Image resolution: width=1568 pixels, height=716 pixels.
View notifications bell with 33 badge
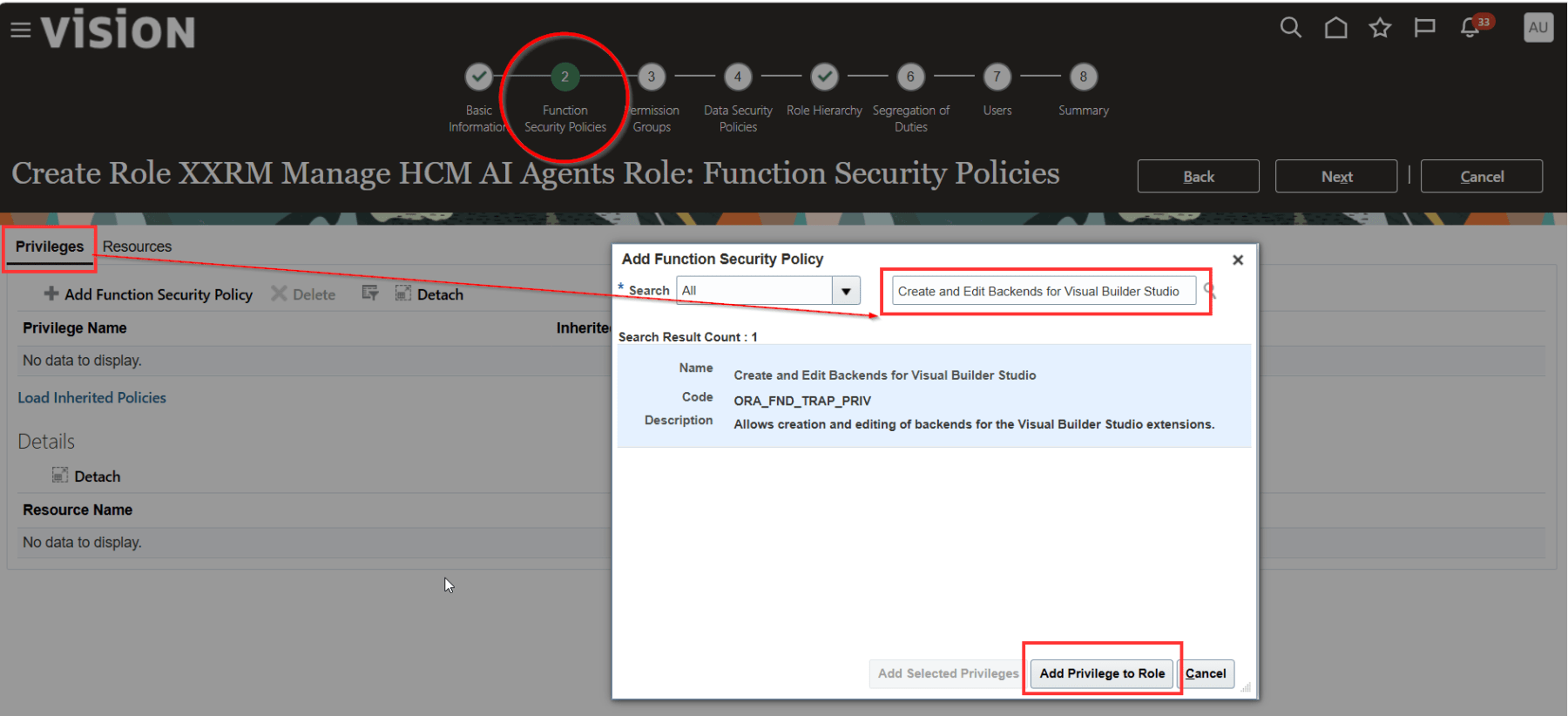coord(1470,28)
